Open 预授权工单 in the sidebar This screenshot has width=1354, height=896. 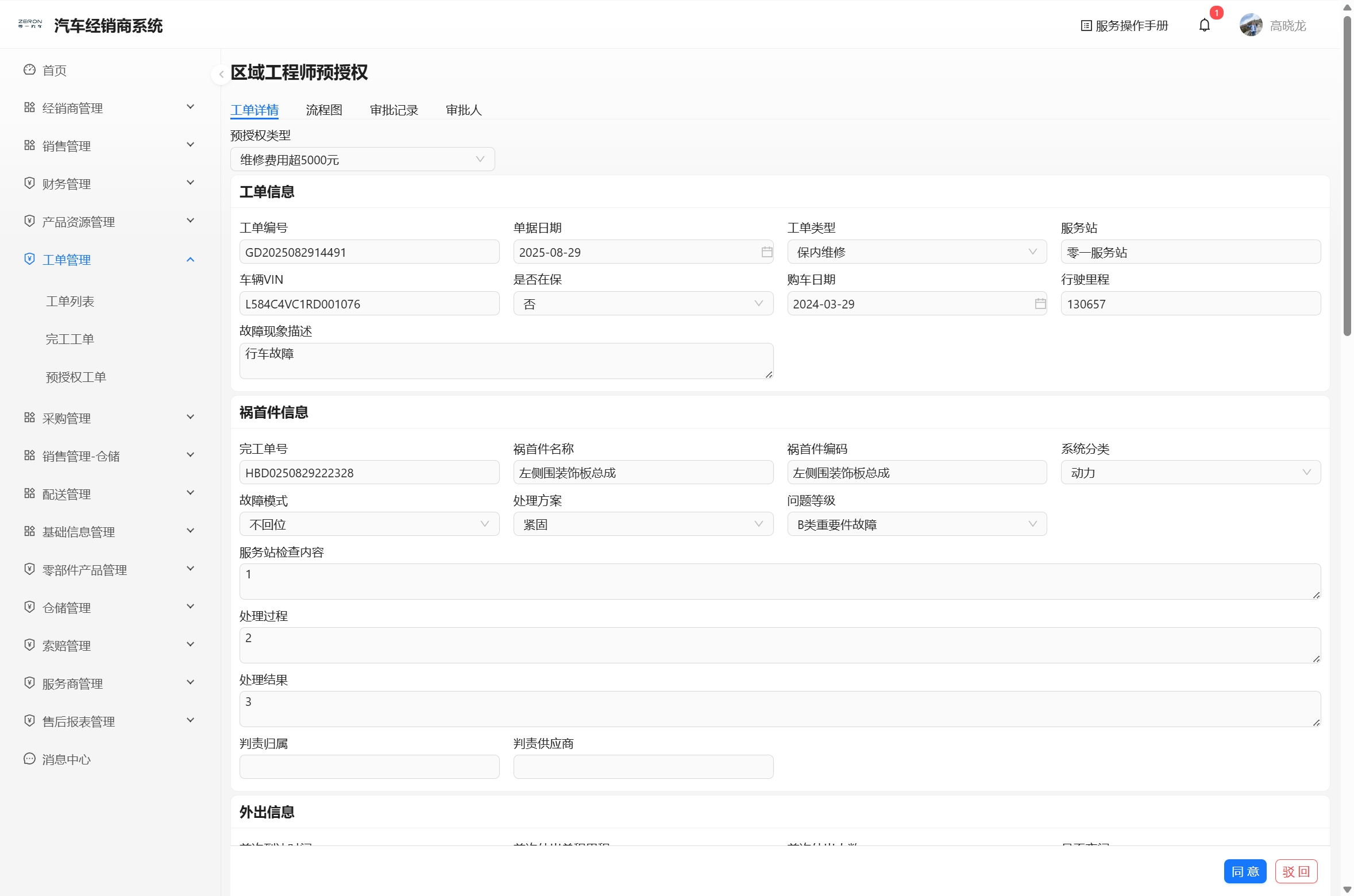[76, 377]
